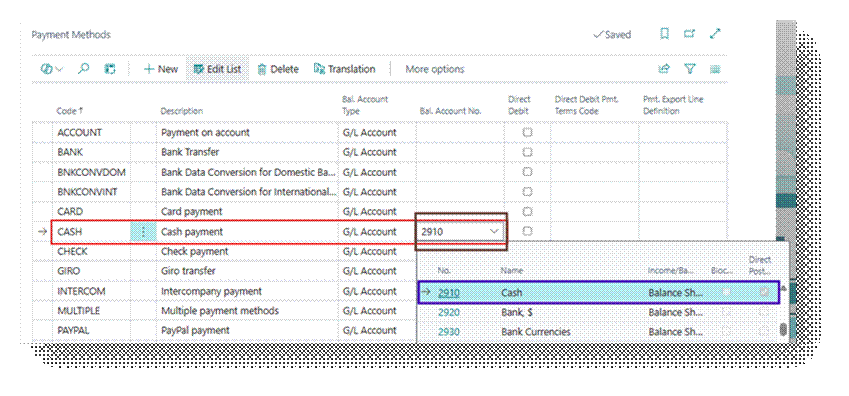This screenshot has width=849, height=396.
Task: Click the analysis mode icon beside the search
Action: pos(110,69)
